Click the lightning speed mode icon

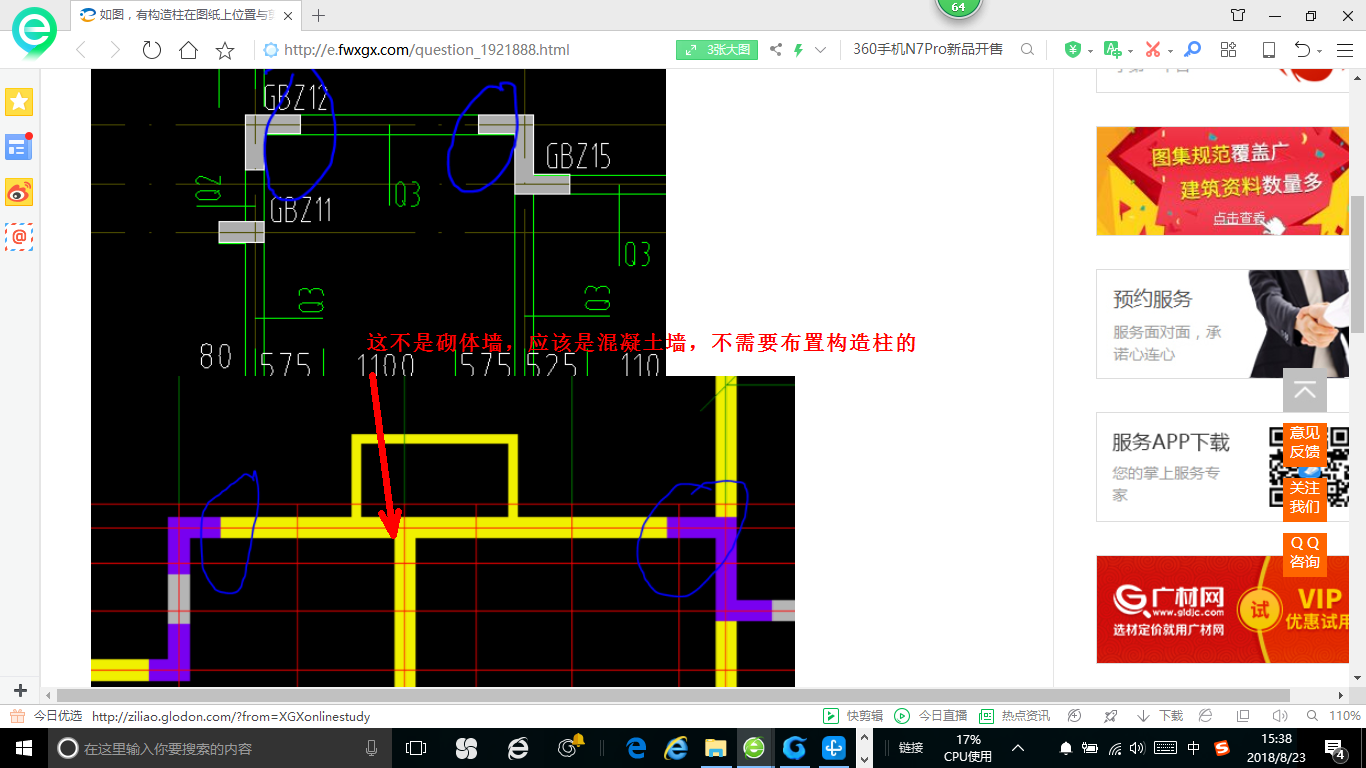pyautogui.click(x=798, y=50)
